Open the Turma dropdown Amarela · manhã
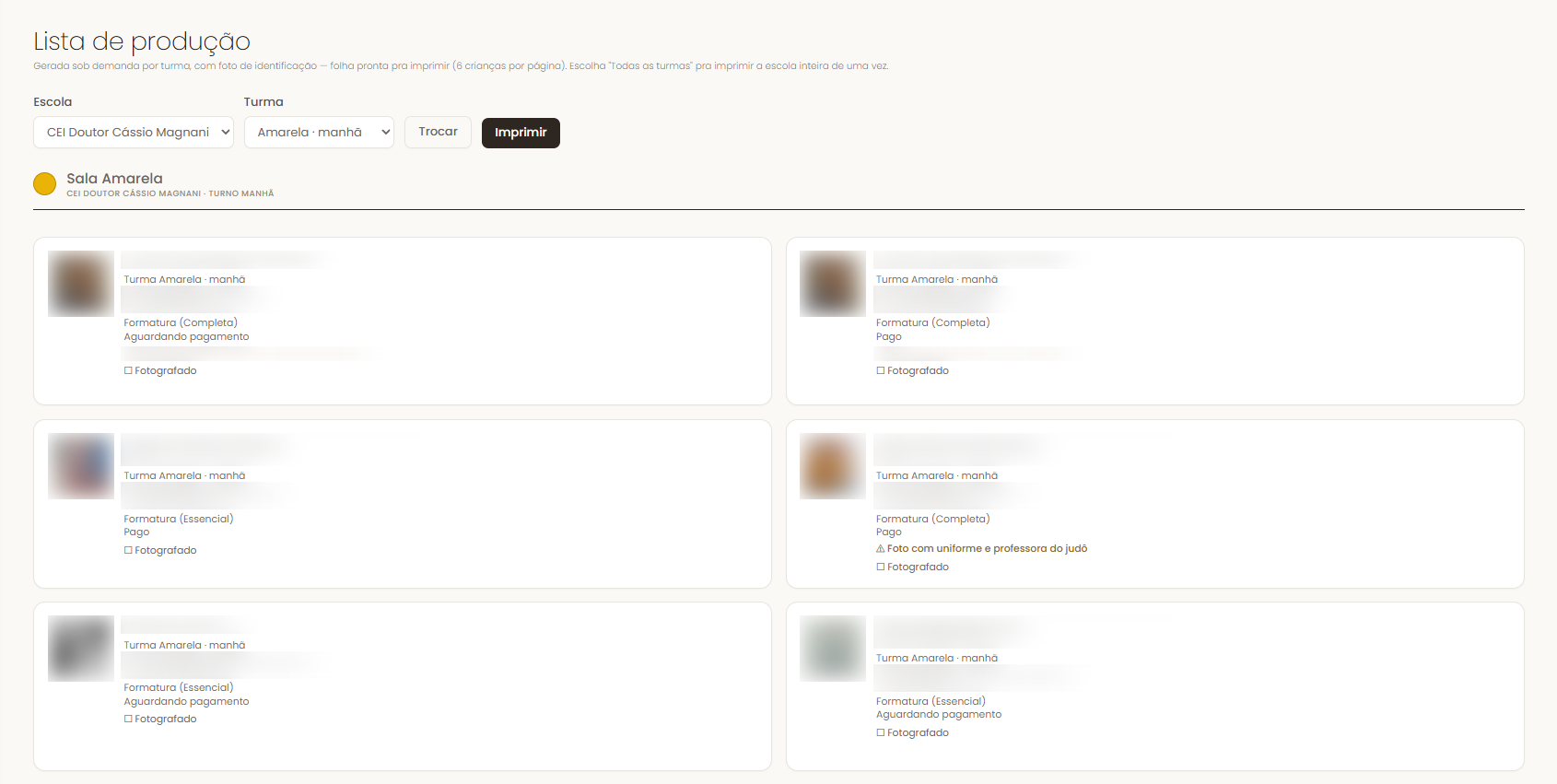 click(x=319, y=133)
